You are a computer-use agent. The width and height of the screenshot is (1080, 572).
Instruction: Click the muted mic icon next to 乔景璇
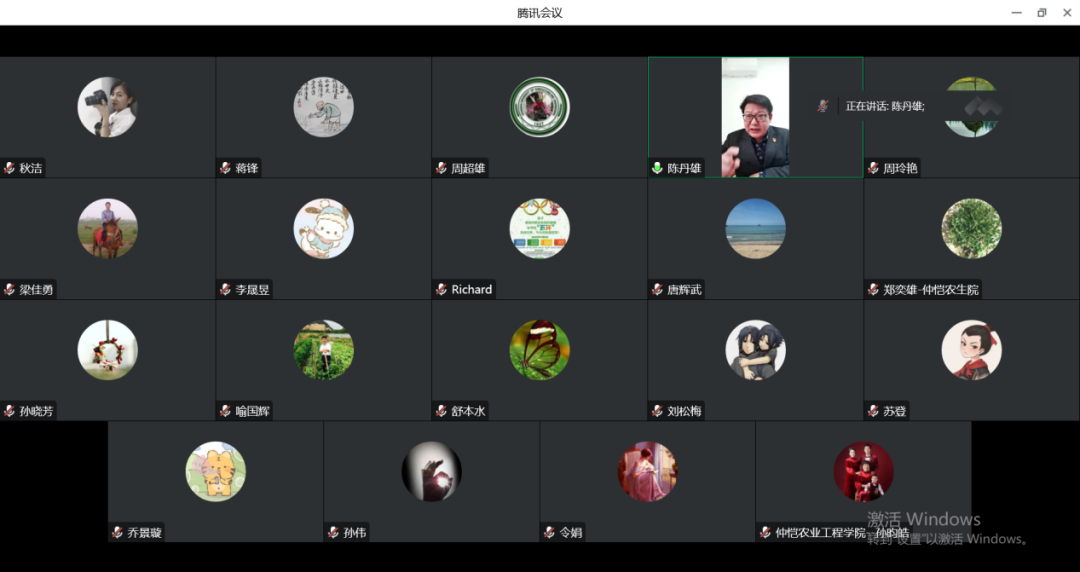pyautogui.click(x=117, y=533)
